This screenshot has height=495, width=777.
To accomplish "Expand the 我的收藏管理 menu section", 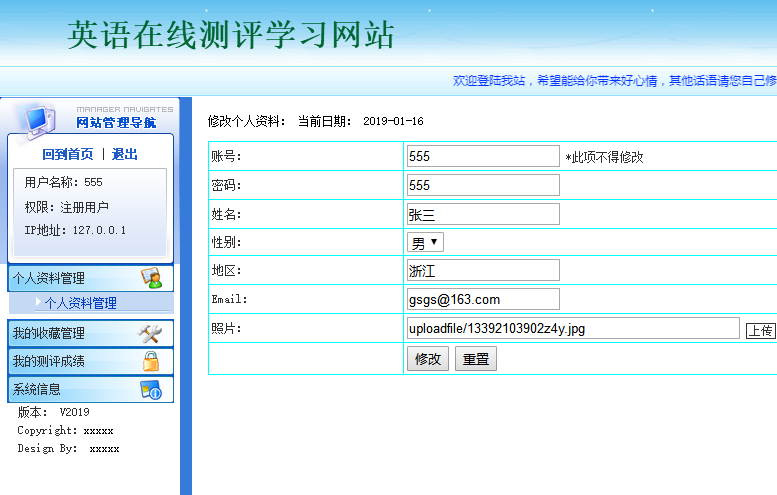I will (91, 333).
